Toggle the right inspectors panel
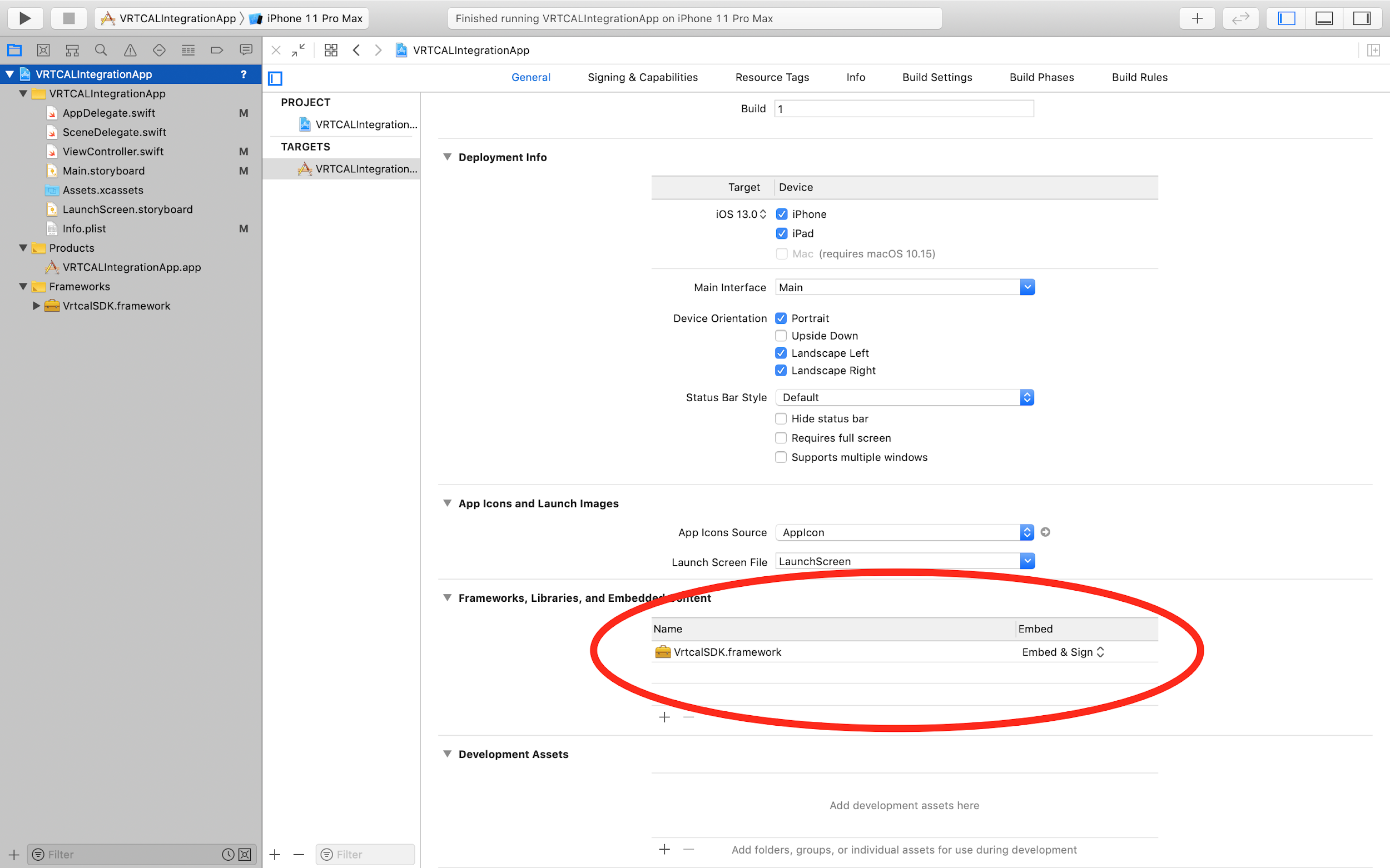Viewport: 1390px width, 868px height. (x=1361, y=18)
